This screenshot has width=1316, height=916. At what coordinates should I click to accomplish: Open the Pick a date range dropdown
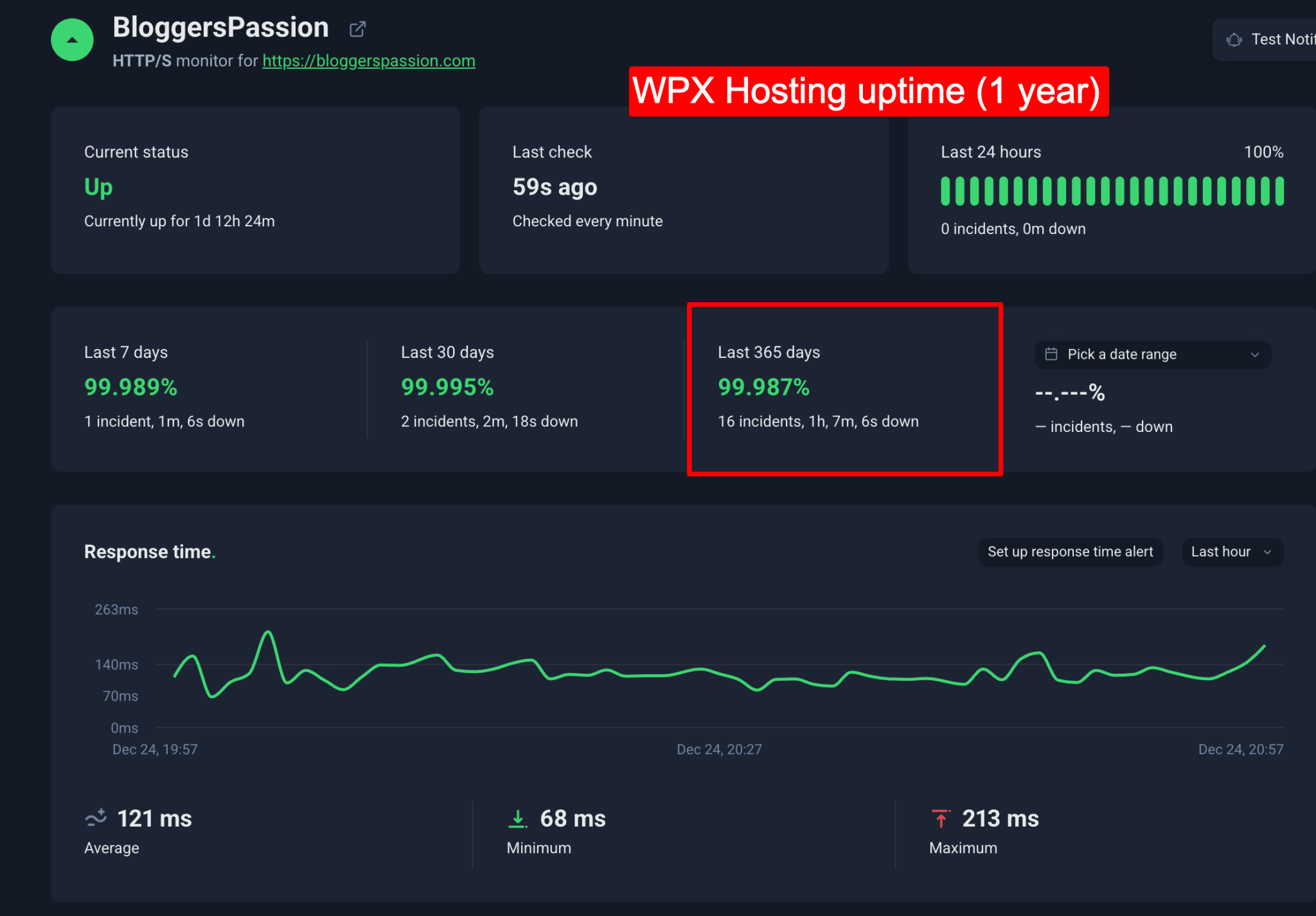pos(1153,354)
